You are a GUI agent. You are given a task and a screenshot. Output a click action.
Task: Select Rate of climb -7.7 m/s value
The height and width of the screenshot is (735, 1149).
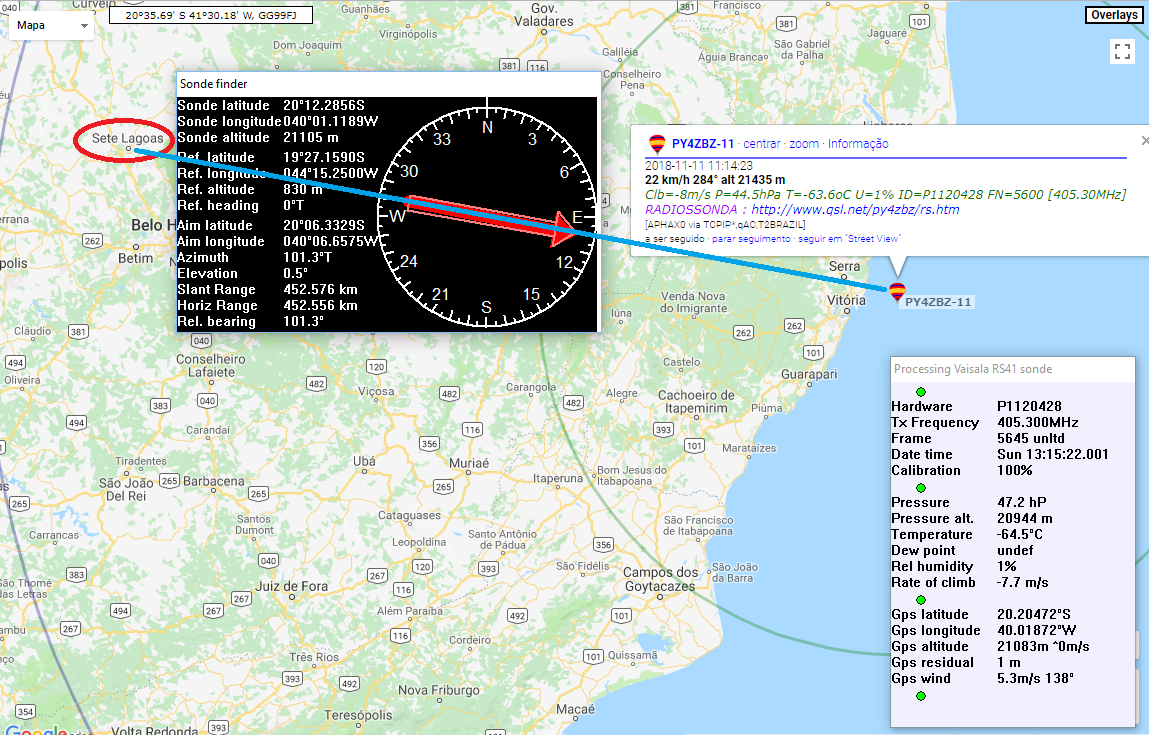tap(1022, 583)
